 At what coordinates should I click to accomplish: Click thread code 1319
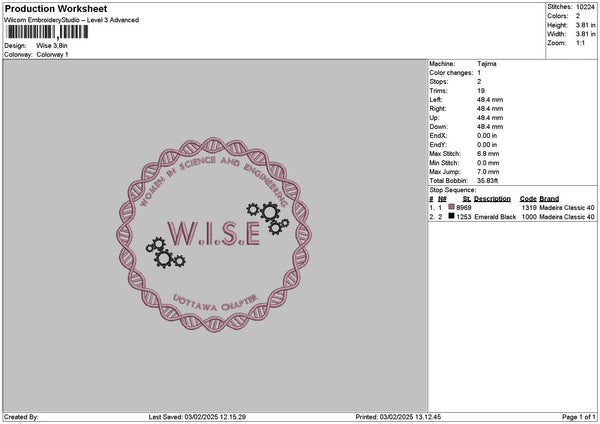click(x=529, y=207)
